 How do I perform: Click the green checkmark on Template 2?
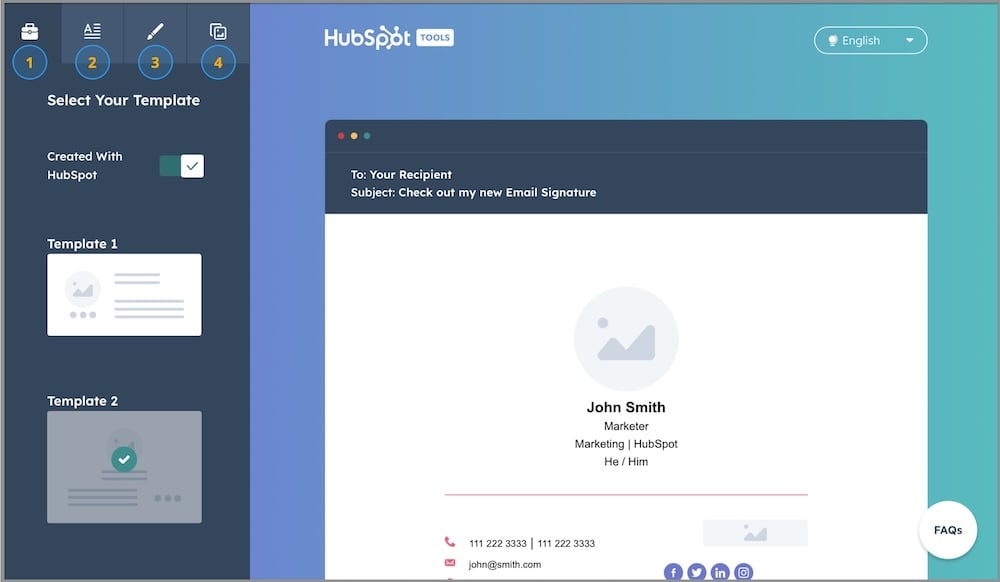pyautogui.click(x=124, y=459)
